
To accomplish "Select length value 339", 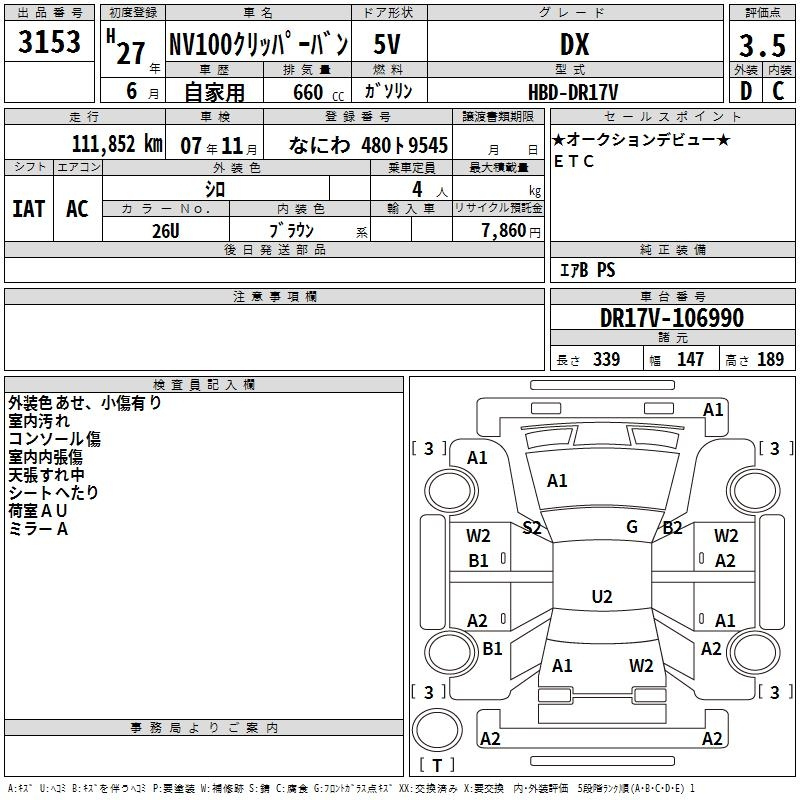I will [607, 359].
